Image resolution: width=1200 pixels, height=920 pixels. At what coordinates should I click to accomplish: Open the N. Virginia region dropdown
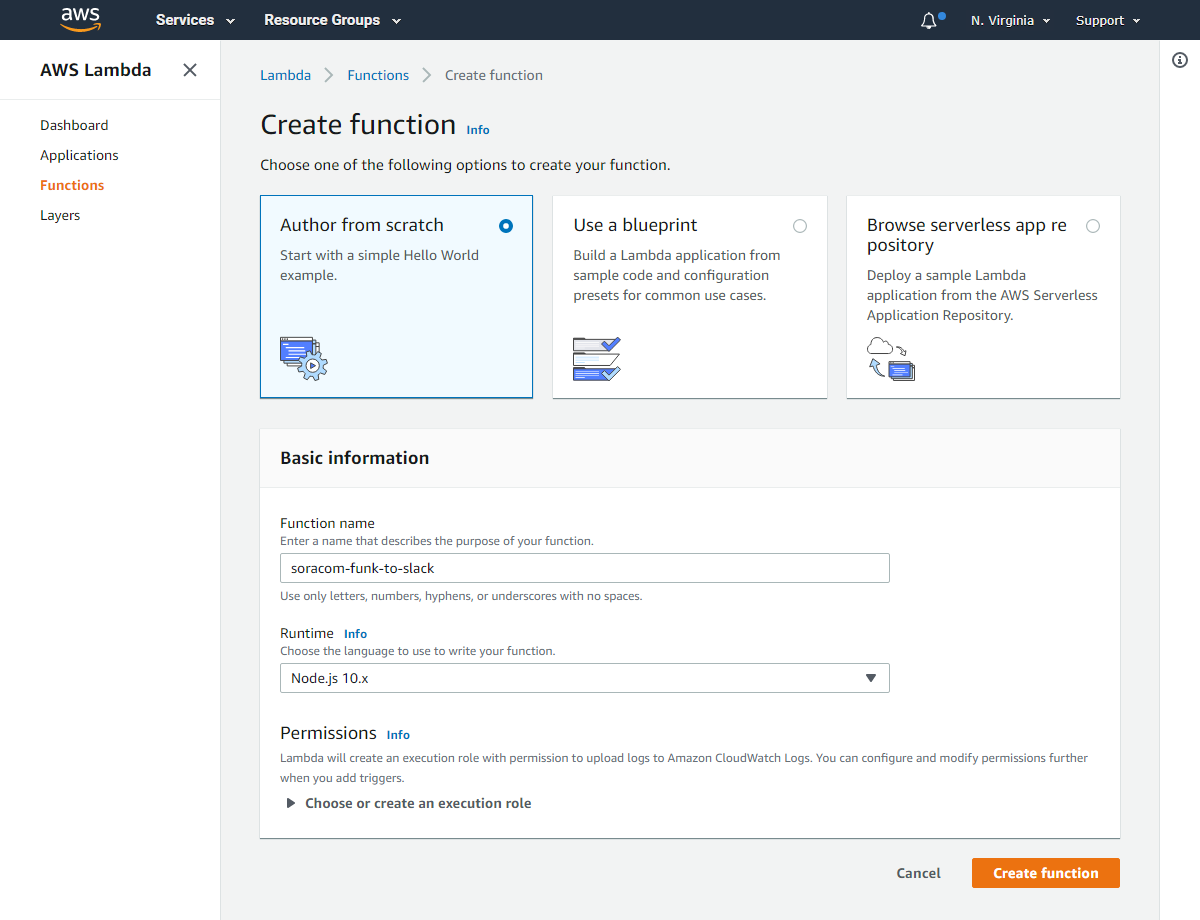(x=1010, y=21)
